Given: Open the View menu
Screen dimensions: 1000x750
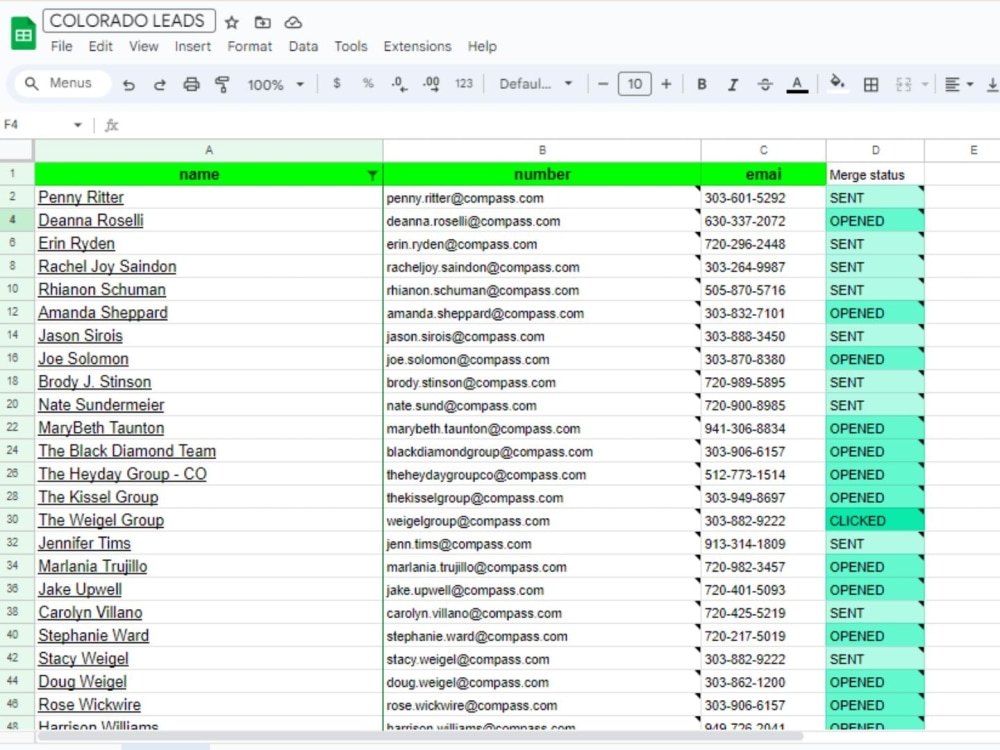Looking at the screenshot, I should click(x=143, y=47).
